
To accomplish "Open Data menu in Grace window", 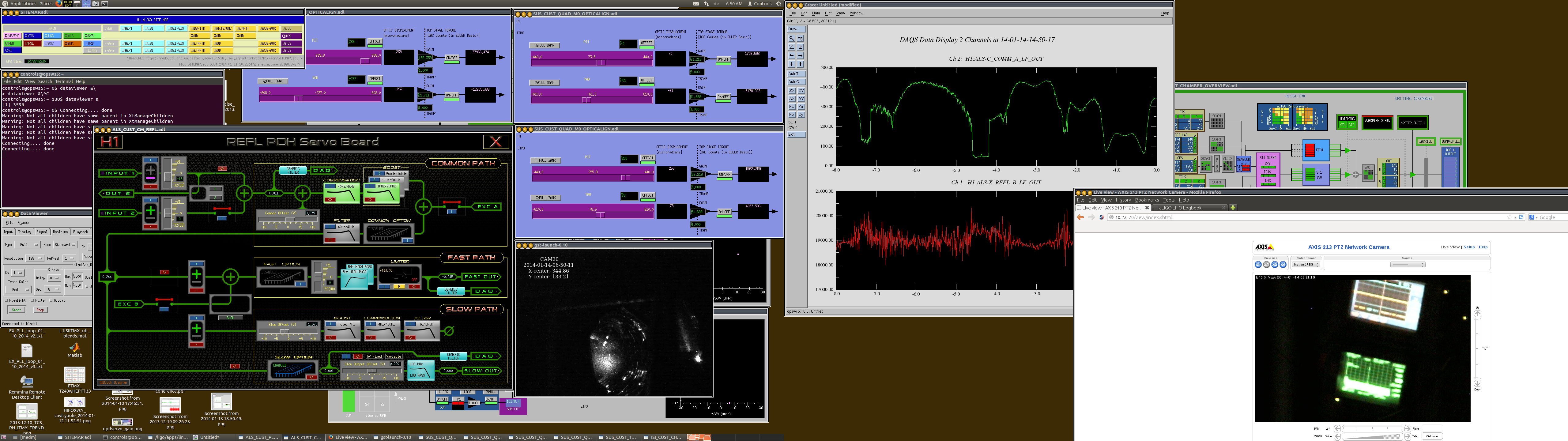I will click(x=816, y=13).
